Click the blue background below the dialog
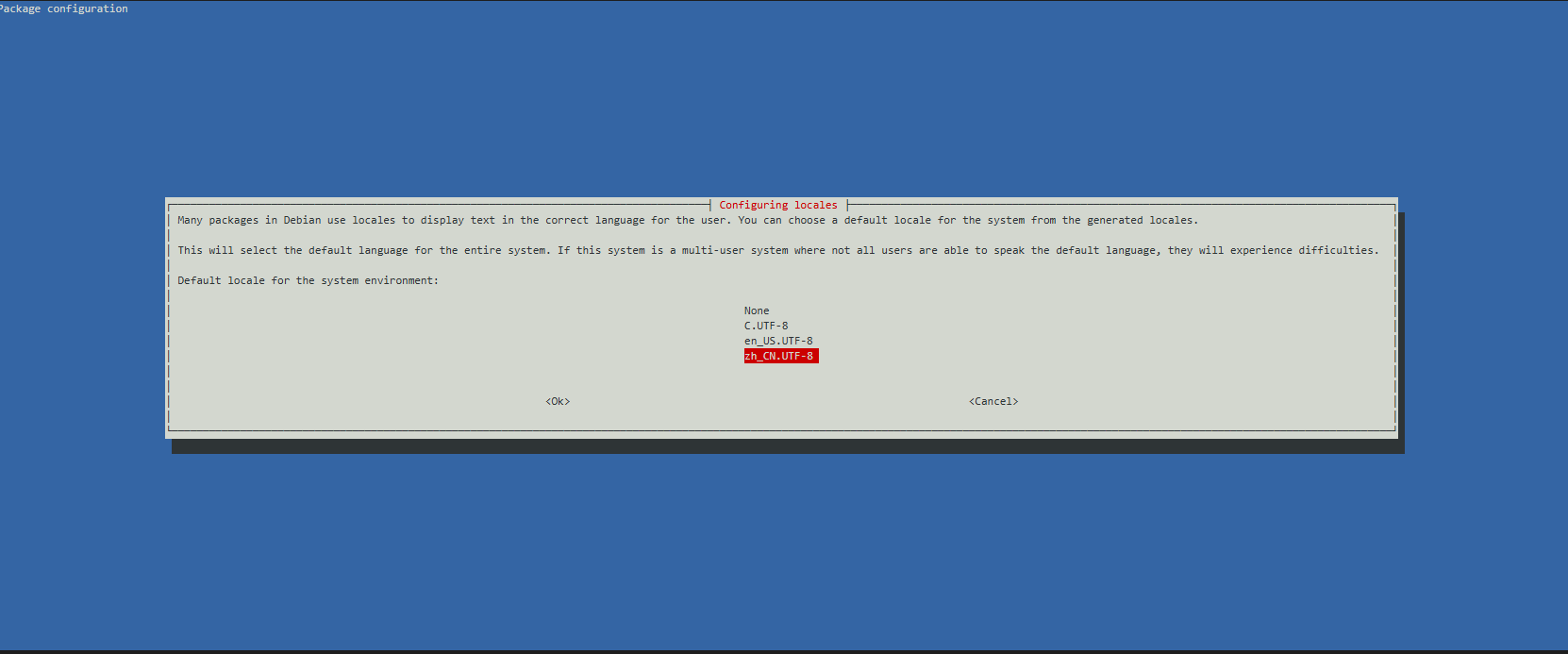The width and height of the screenshot is (1568, 654). (x=783, y=547)
